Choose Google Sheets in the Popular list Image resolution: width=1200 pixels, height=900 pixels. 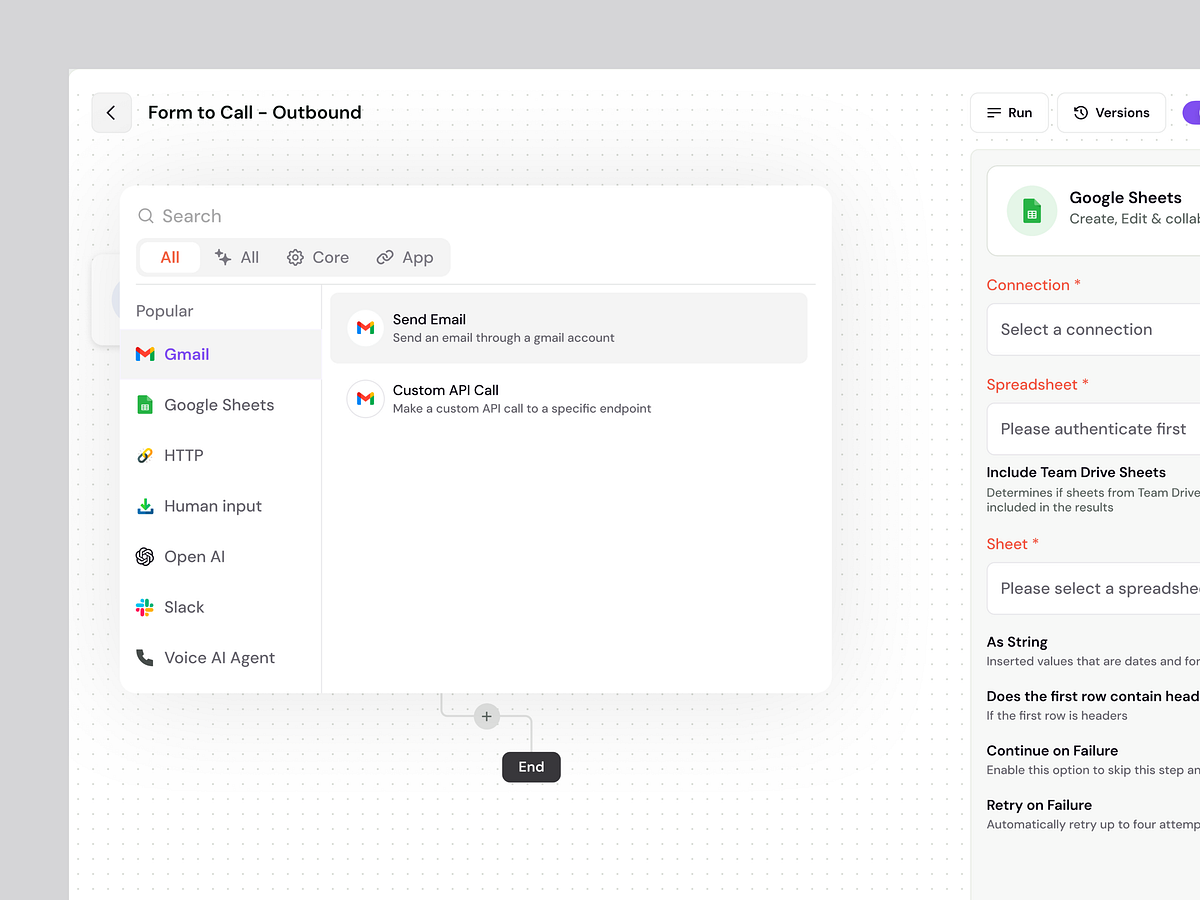pyautogui.click(x=220, y=405)
